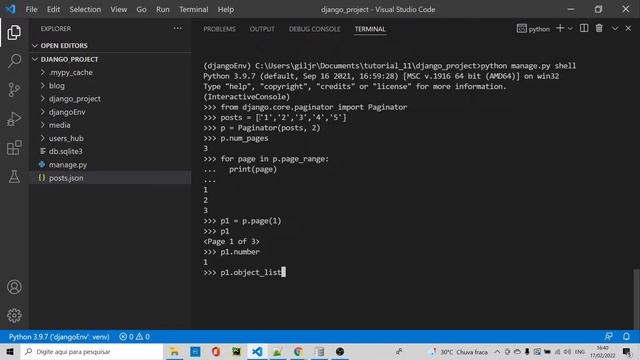Expand the blog folder
The width and height of the screenshot is (640, 360).
[42, 85]
